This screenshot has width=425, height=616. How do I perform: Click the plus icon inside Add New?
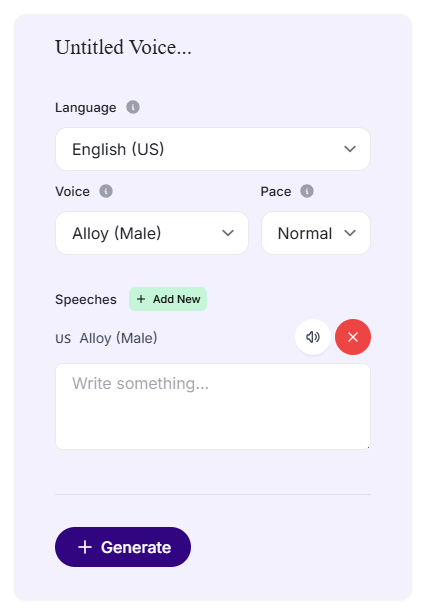coord(141,299)
